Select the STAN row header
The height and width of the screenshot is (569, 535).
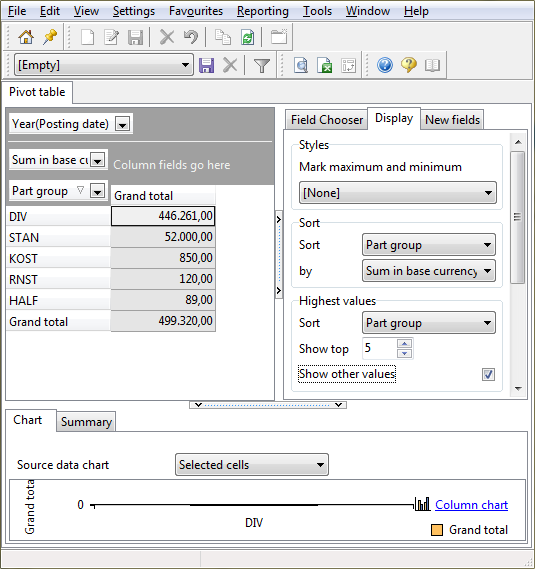(58, 237)
